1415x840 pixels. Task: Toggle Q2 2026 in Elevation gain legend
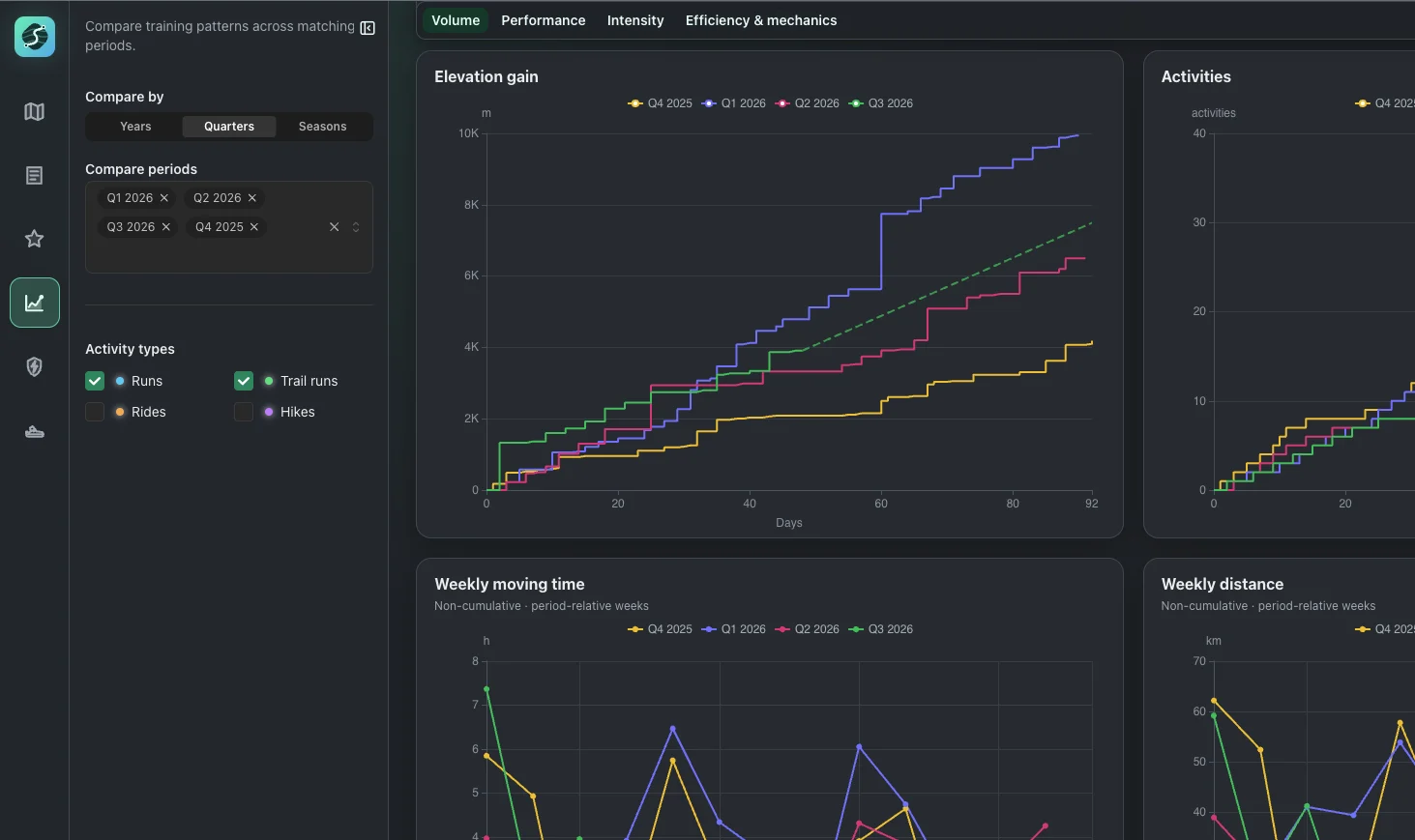click(x=808, y=103)
